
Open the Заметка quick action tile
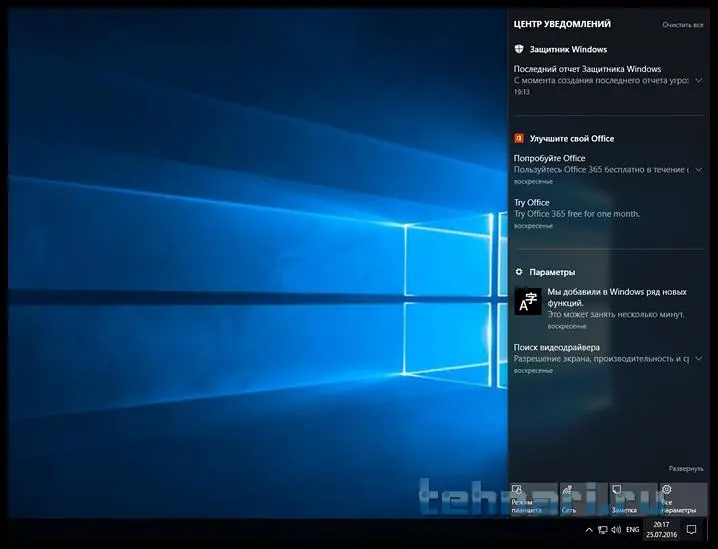(633, 499)
